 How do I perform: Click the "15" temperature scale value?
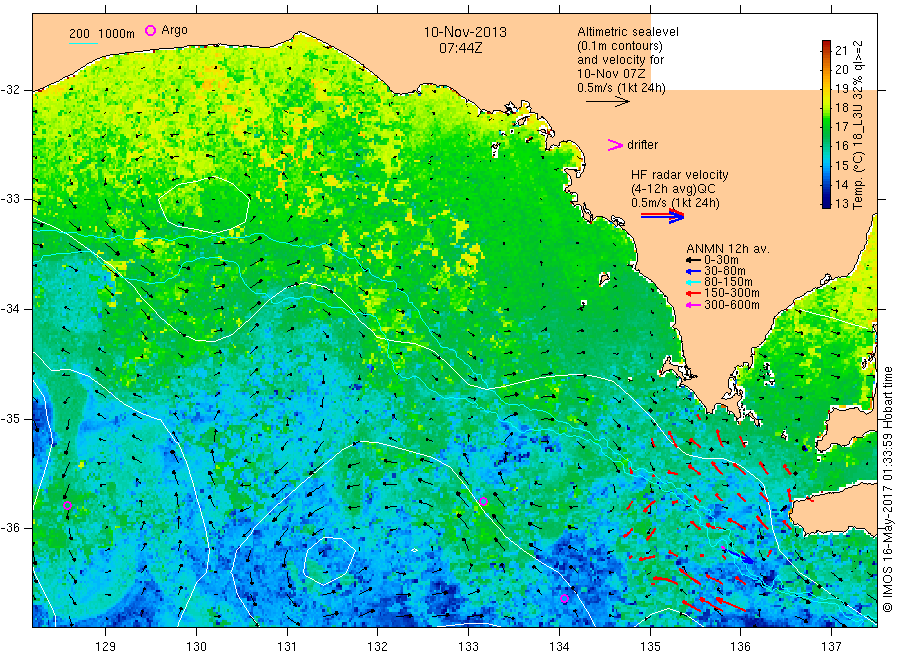pyautogui.click(x=841, y=165)
